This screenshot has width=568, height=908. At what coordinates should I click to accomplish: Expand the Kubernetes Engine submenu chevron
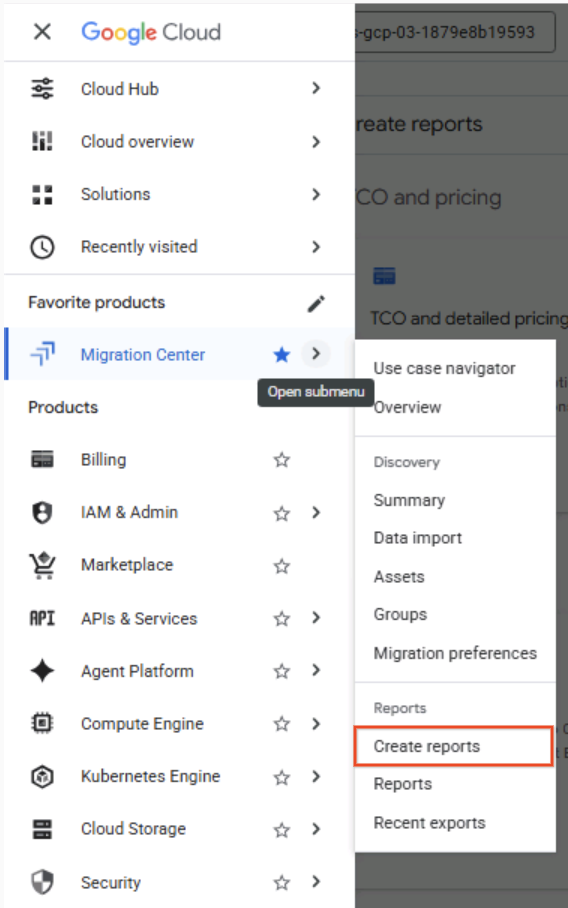pyautogui.click(x=316, y=776)
